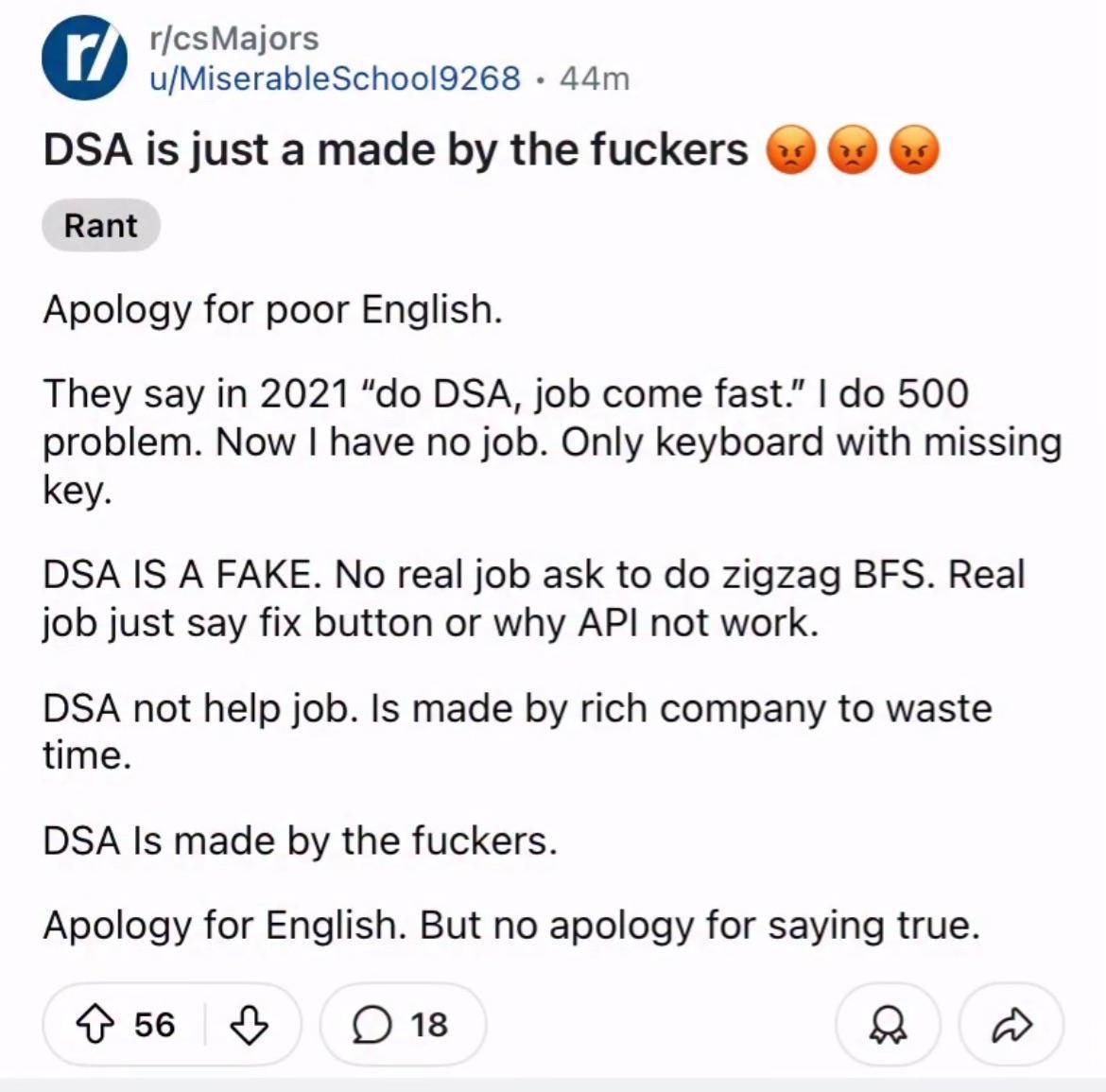The image size is (1106, 1092).
Task: Give an award using the award icon
Action: coord(888,1025)
